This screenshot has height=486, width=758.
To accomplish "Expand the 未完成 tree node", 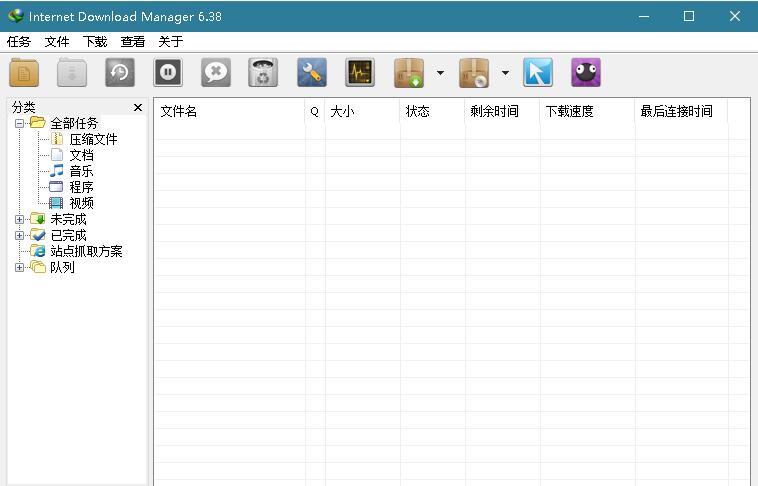I will point(19,220).
